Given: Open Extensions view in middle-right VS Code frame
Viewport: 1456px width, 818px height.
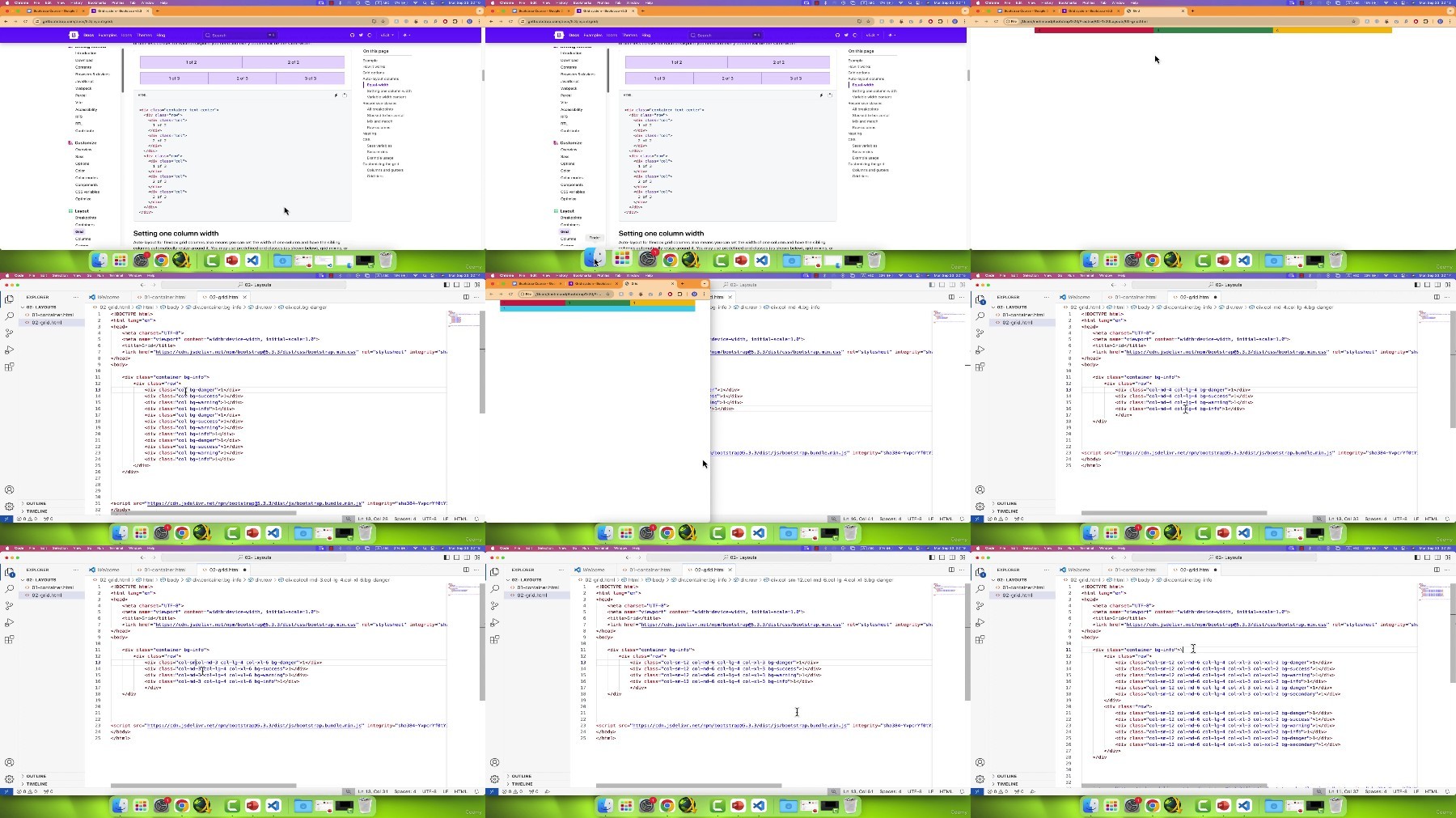Looking at the screenshot, I should [980, 367].
